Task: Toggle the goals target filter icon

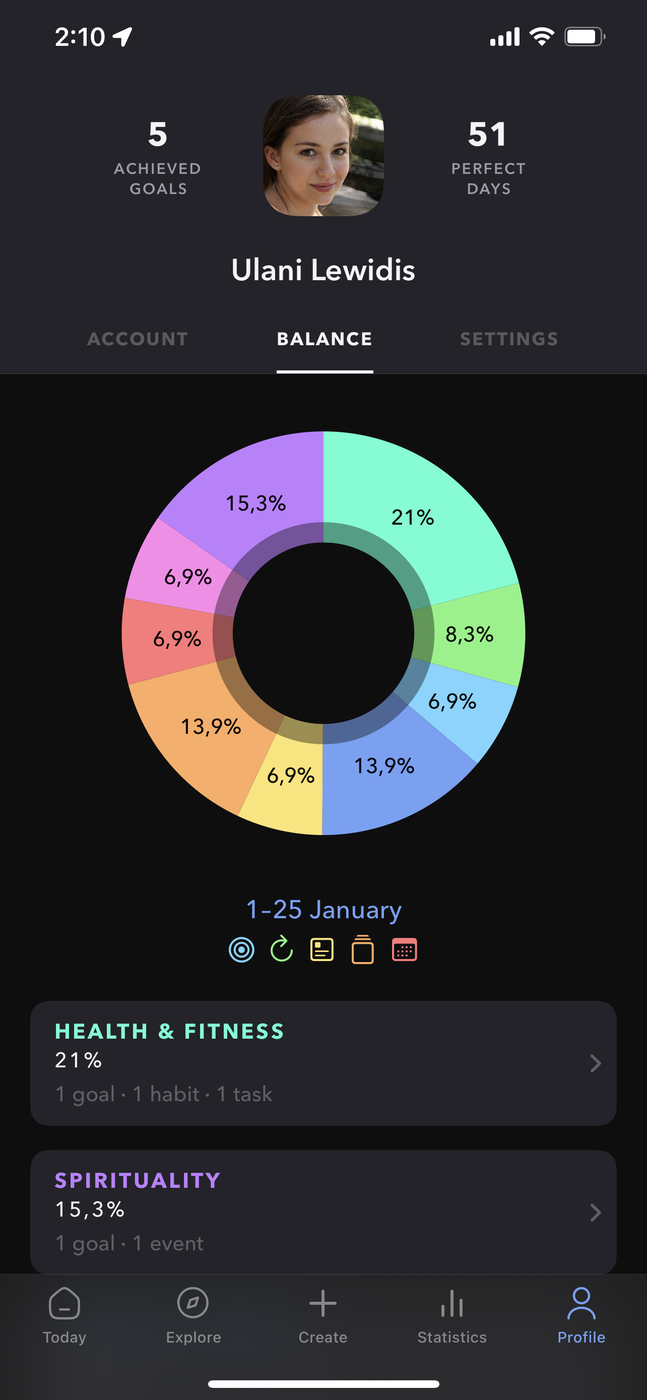Action: (x=242, y=950)
